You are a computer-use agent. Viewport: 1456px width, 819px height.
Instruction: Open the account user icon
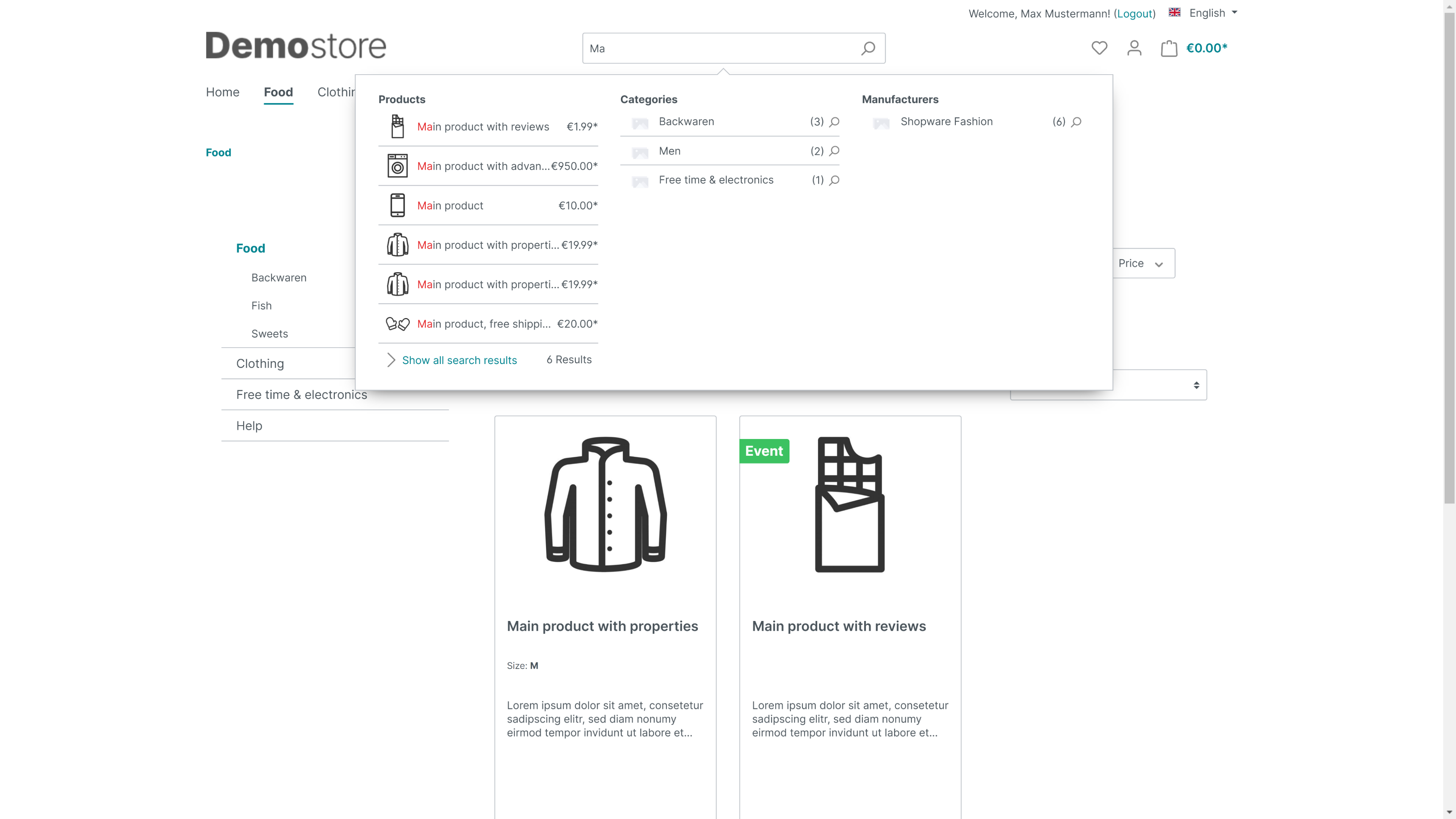pyautogui.click(x=1134, y=48)
